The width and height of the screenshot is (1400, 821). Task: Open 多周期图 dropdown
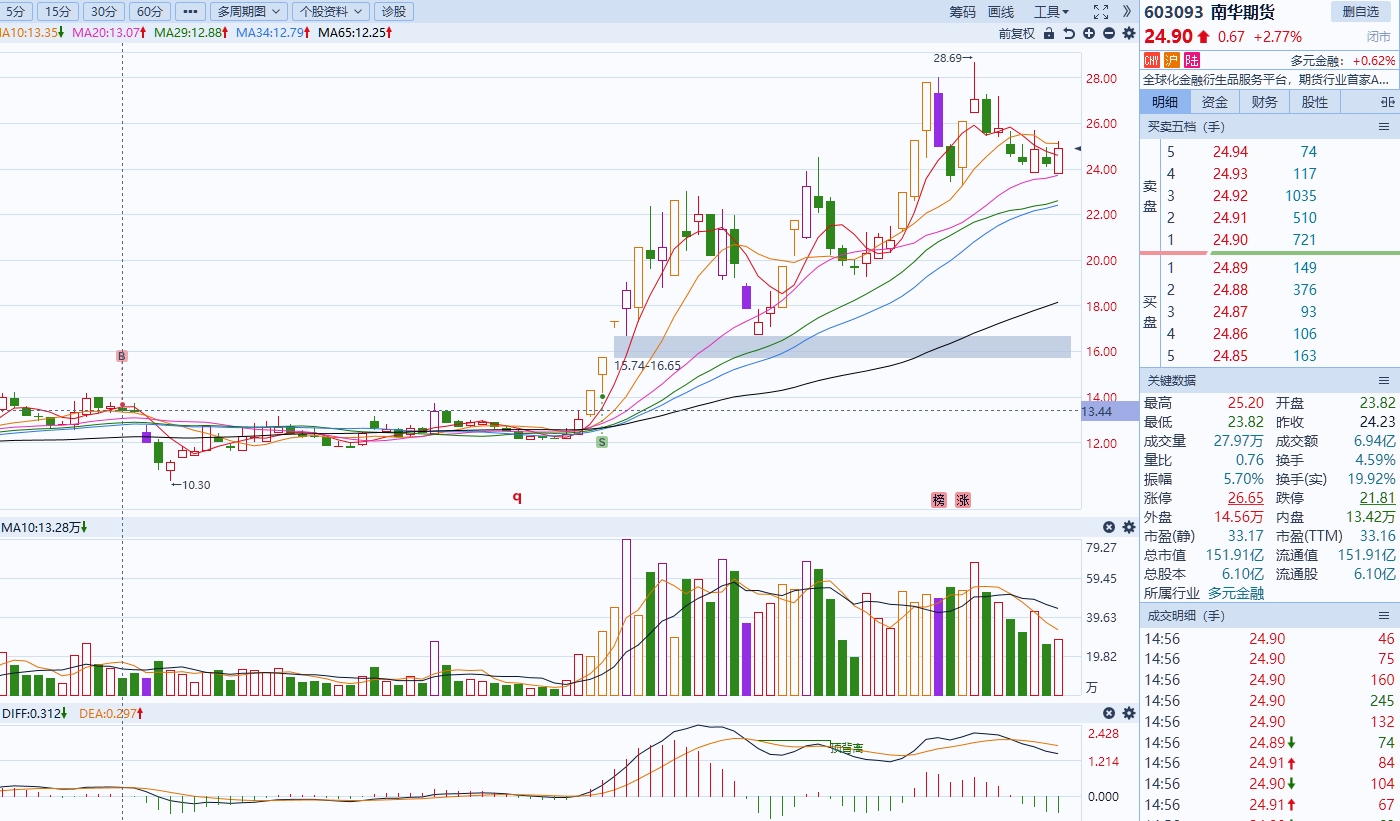click(x=249, y=12)
